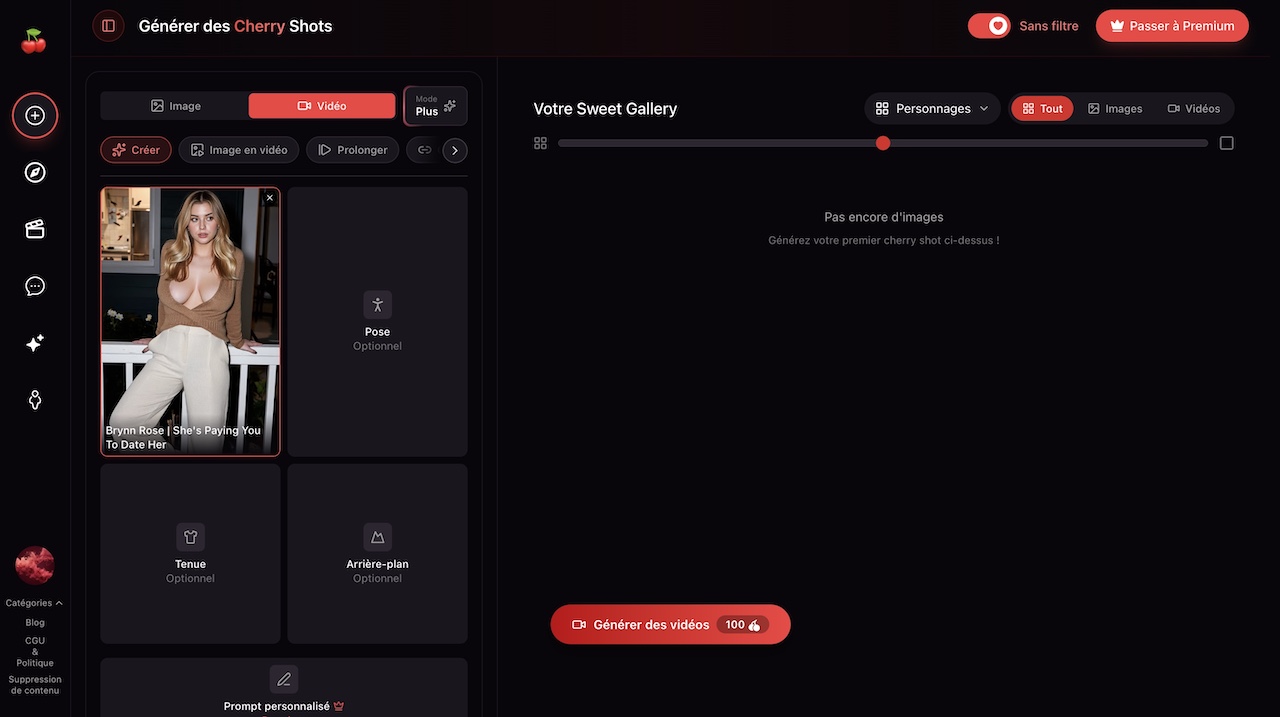This screenshot has height=717, width=1280.
Task: Remove the Brynn Rose character with X
Action: click(270, 198)
